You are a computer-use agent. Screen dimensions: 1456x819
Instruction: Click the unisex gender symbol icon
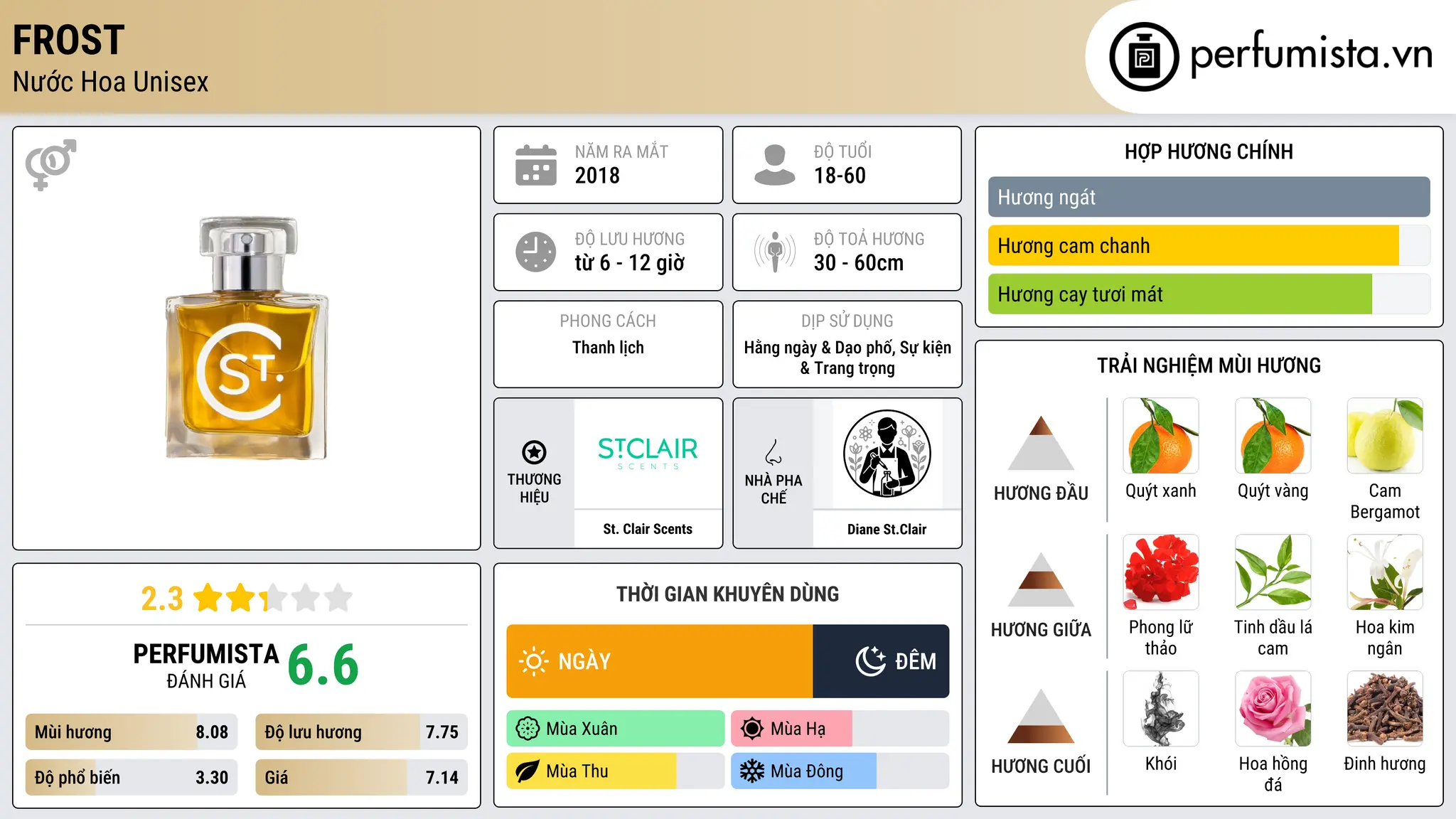pos(50,164)
